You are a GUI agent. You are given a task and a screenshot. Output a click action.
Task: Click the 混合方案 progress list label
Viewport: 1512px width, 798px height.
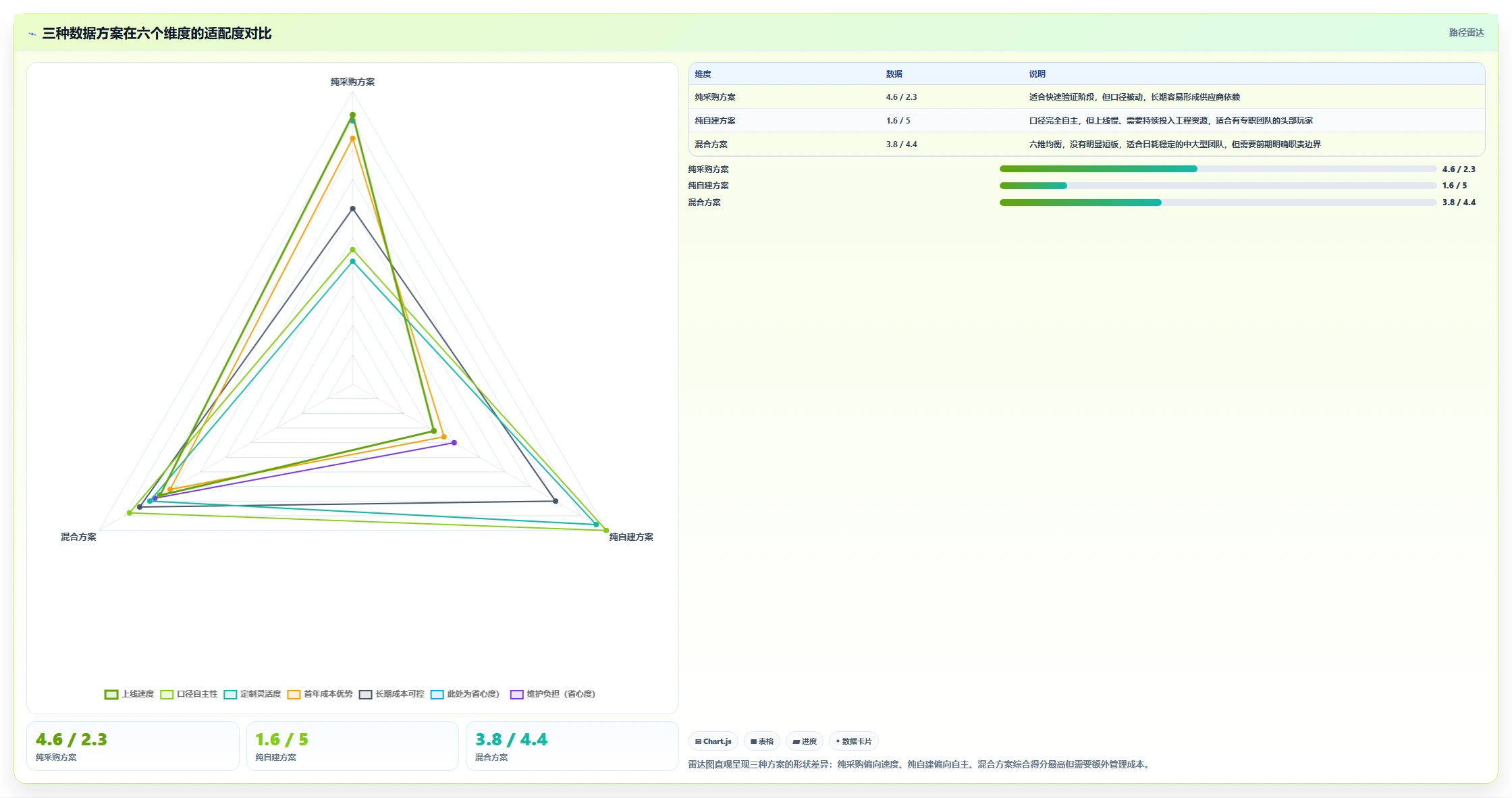[704, 203]
